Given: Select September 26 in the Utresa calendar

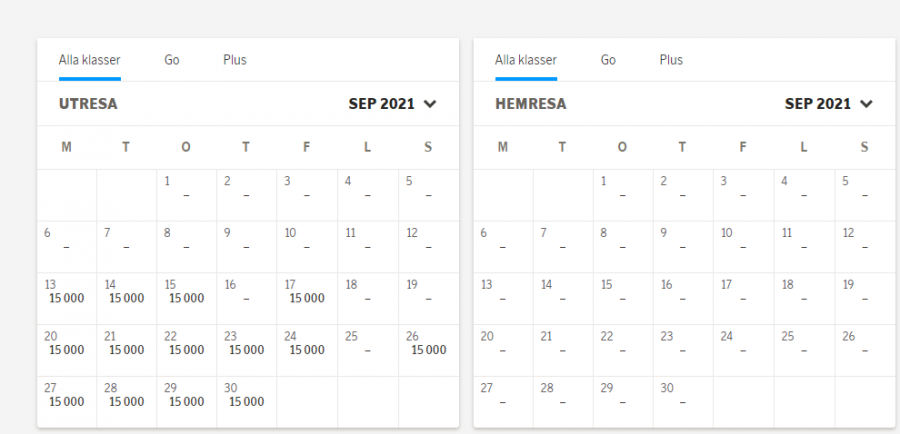Looking at the screenshot, I should (x=428, y=350).
